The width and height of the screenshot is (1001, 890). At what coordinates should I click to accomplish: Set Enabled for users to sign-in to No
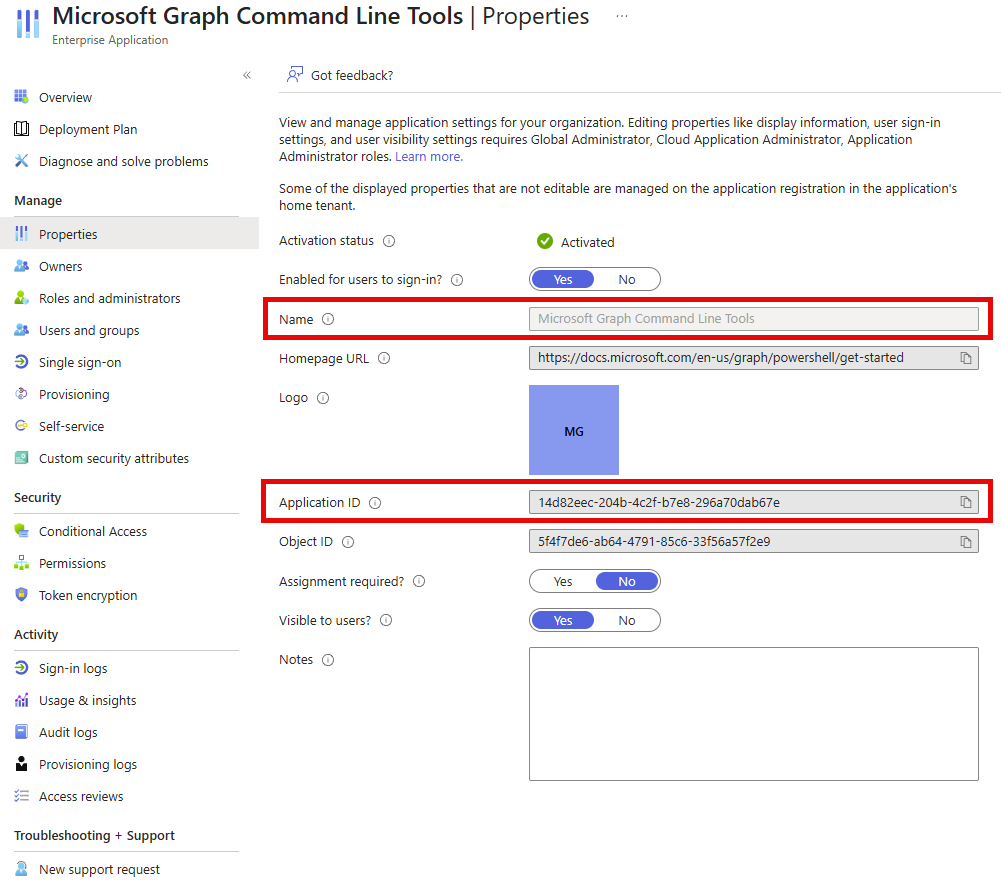point(627,280)
